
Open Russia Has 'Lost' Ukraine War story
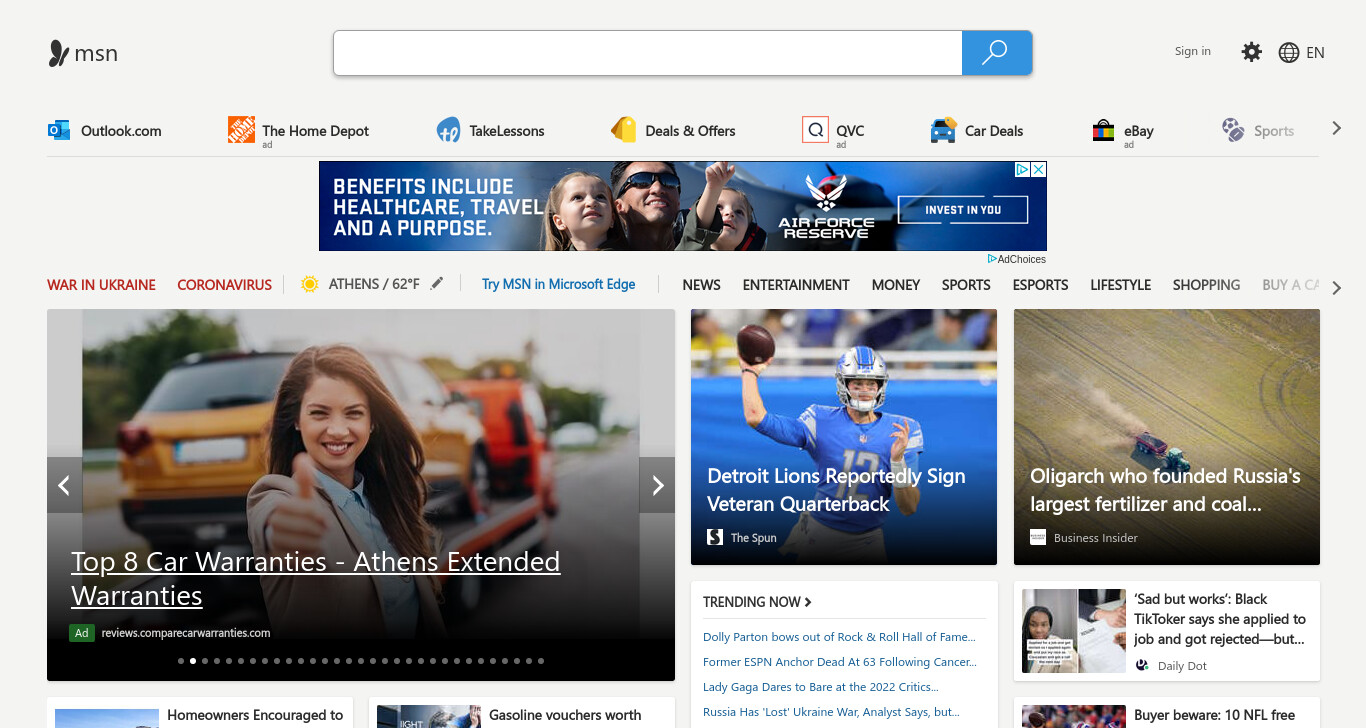[831, 712]
